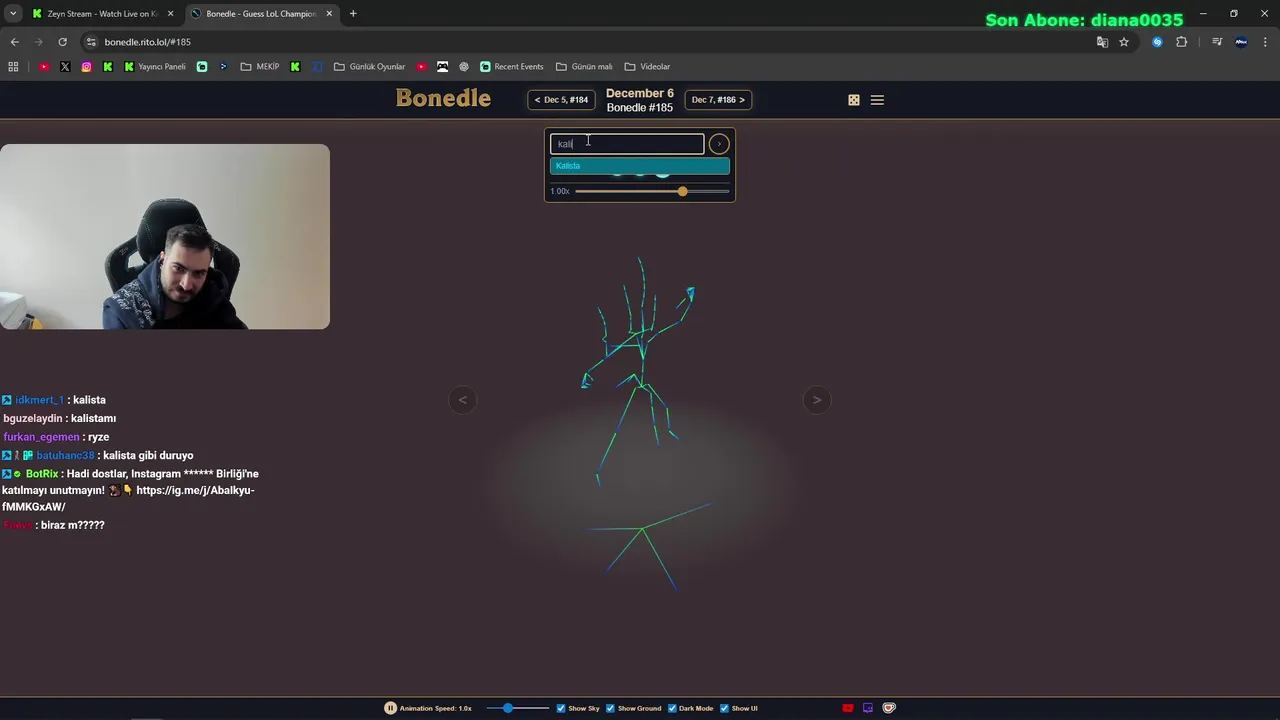Open the tab search dropdown arrow
The width and height of the screenshot is (1280, 720).
click(13, 14)
